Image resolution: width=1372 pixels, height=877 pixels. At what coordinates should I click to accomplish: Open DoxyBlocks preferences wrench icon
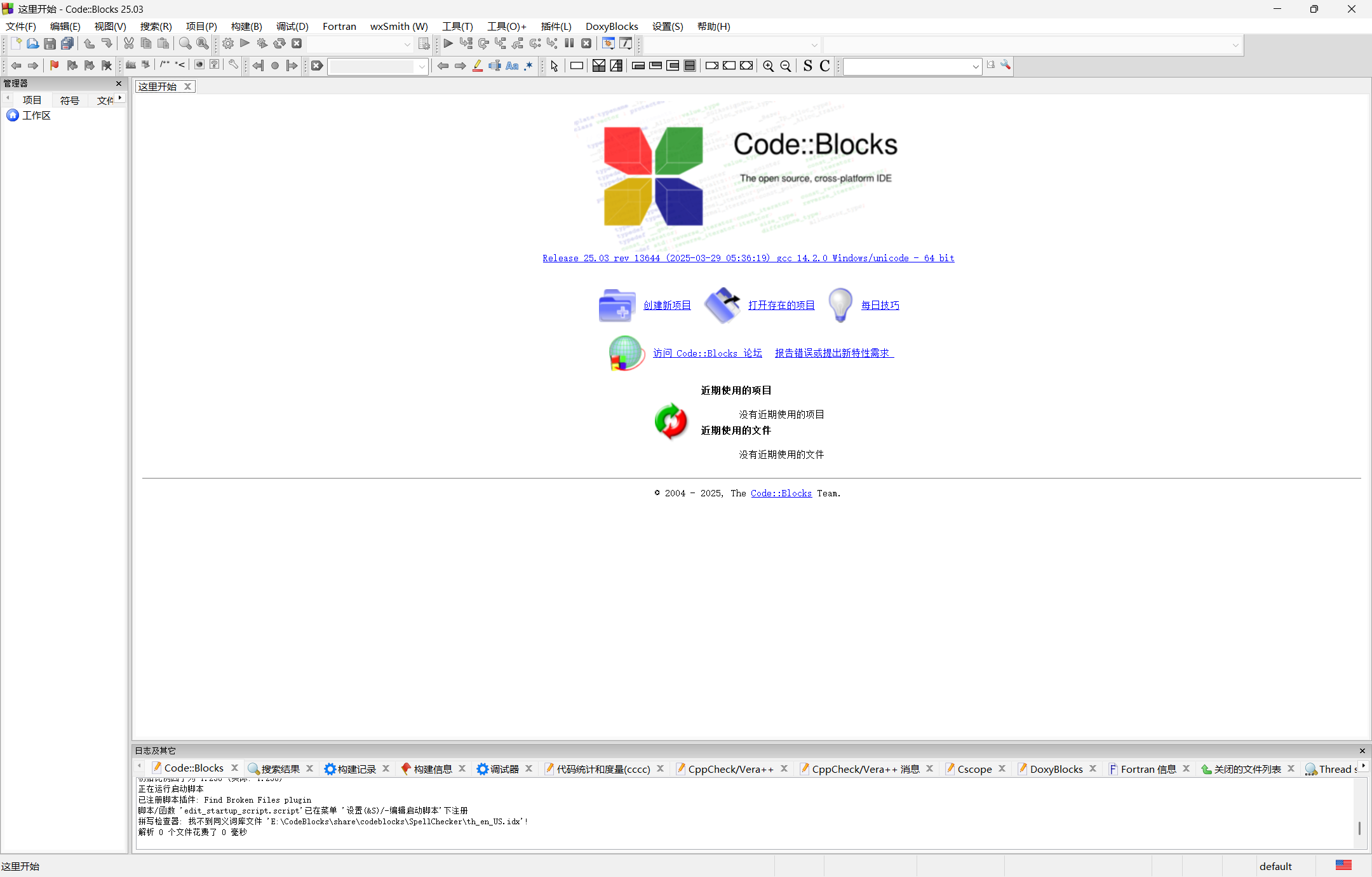point(233,65)
